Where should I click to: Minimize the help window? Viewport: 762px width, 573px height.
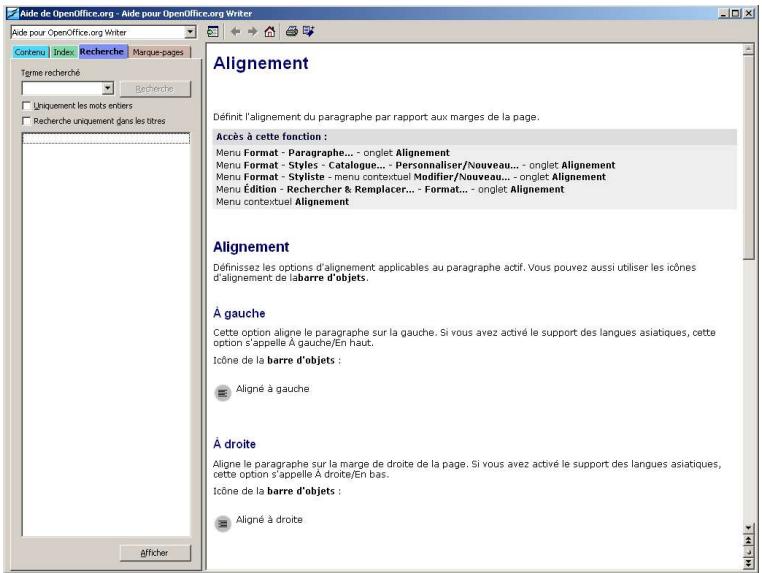(724, 14)
